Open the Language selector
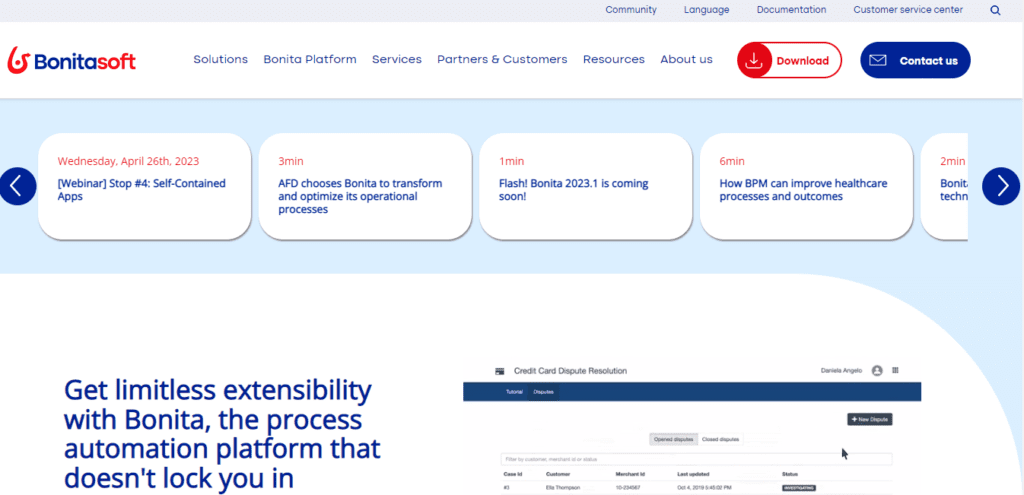 (x=707, y=10)
